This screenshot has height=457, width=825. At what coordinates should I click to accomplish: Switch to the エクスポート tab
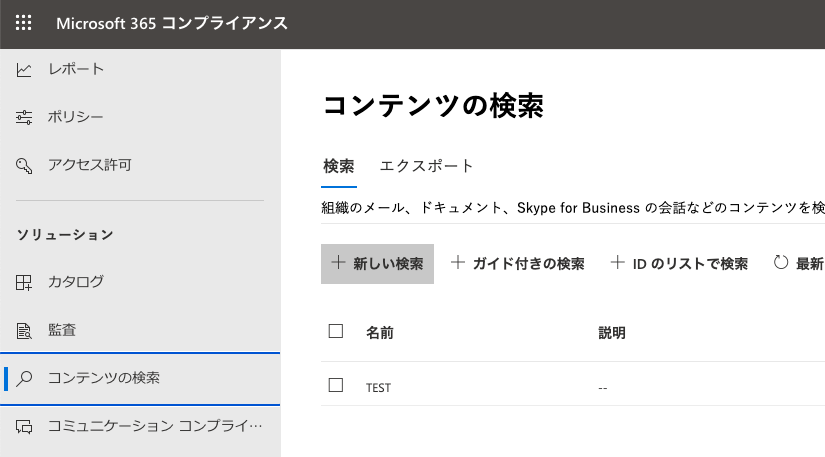[427, 166]
